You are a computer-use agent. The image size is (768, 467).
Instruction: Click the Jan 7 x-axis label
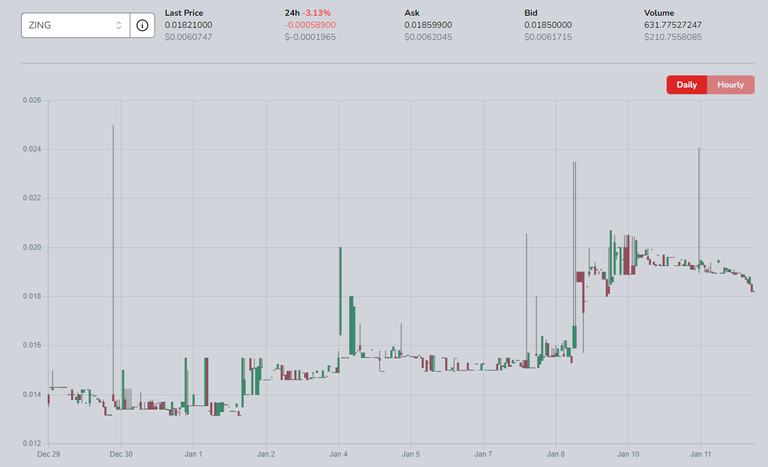(483, 454)
